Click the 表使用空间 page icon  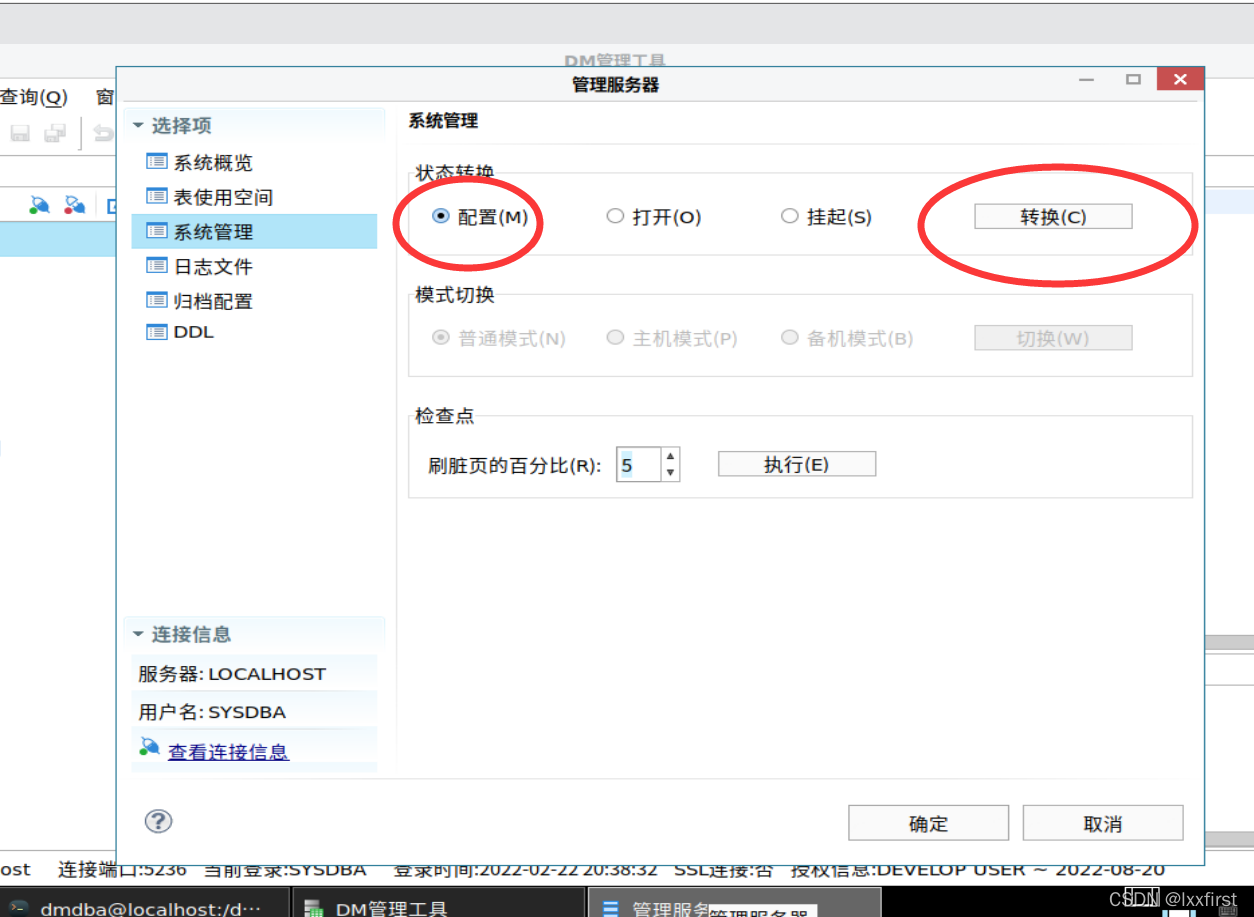[x=156, y=196]
